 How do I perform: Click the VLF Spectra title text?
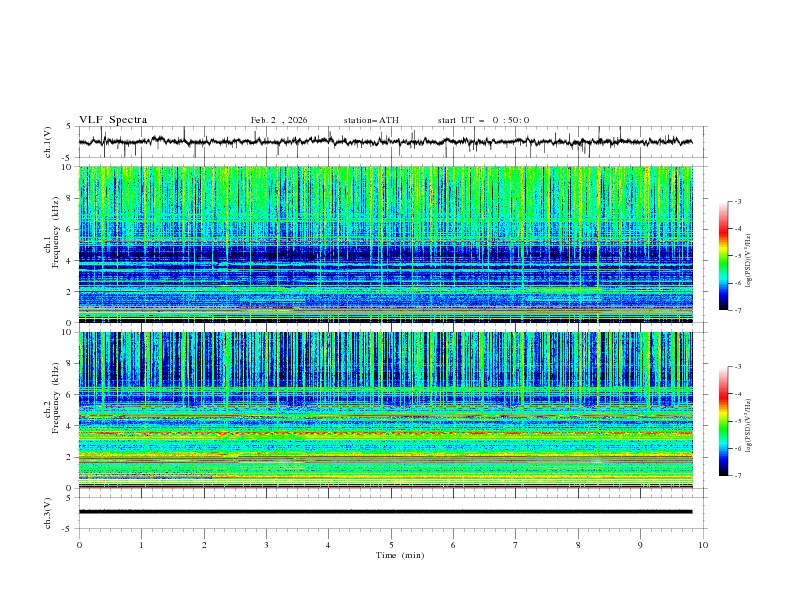pos(113,120)
